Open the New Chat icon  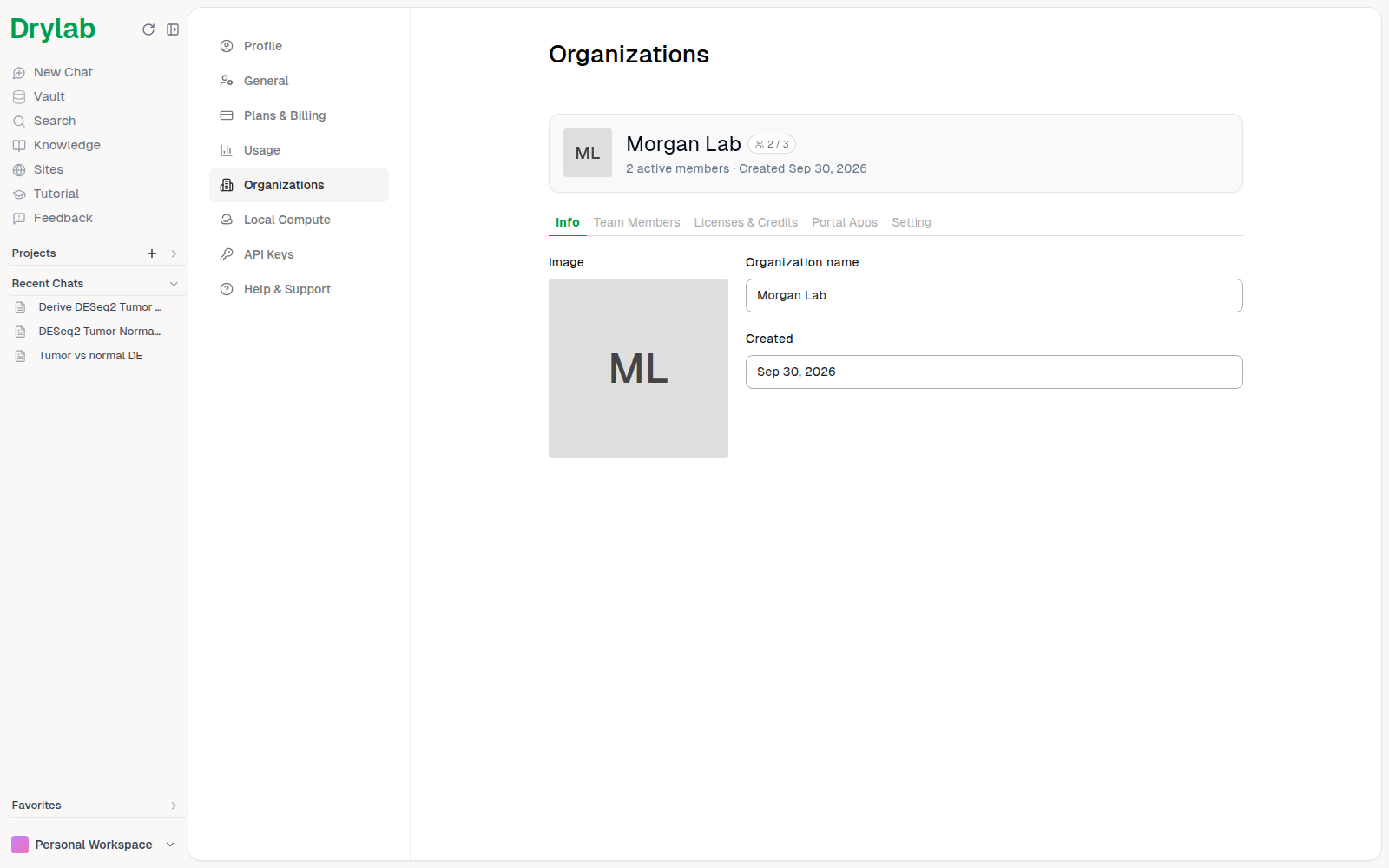click(x=19, y=73)
